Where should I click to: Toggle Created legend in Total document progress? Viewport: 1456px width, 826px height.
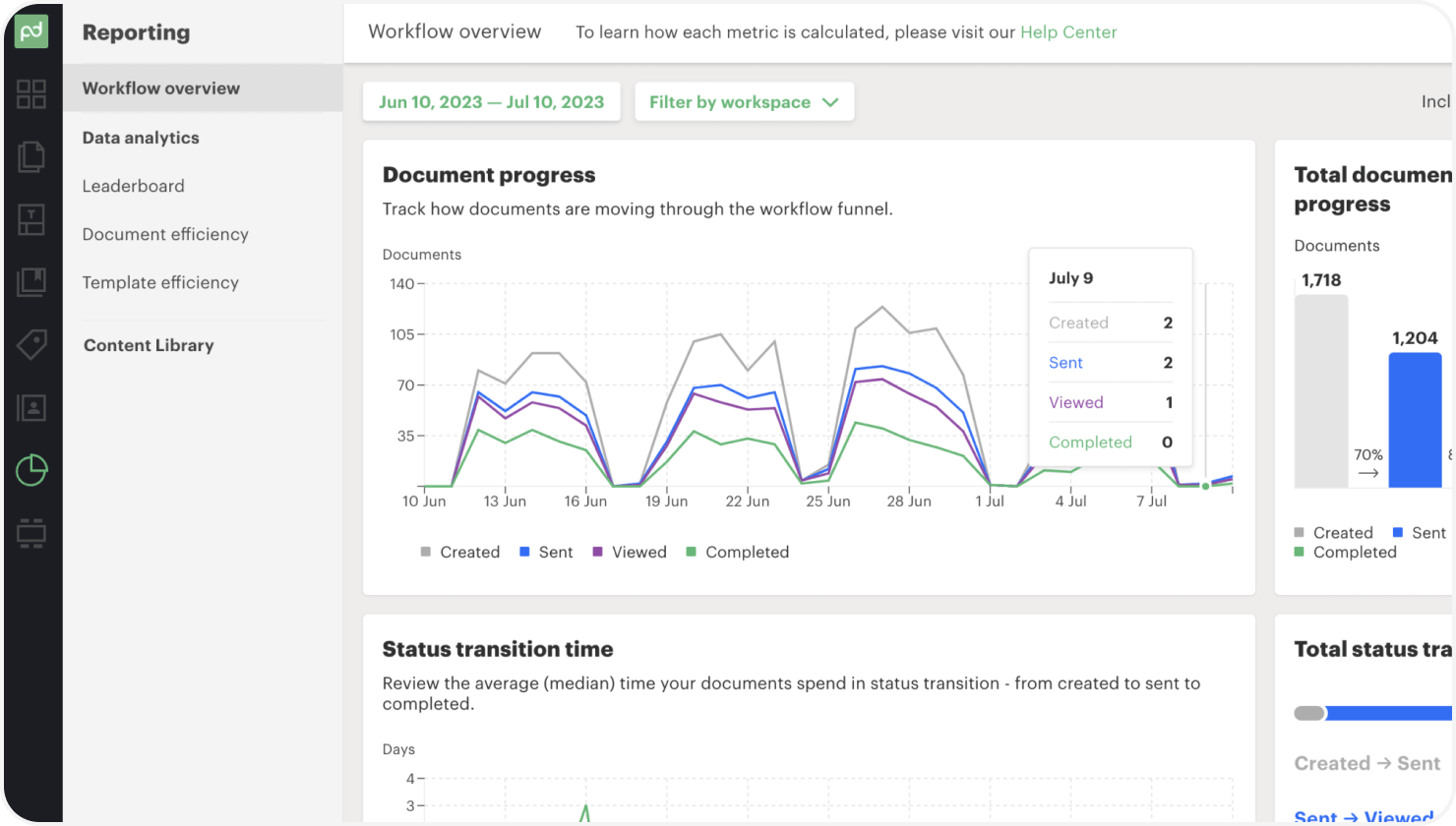pyautogui.click(x=1333, y=533)
